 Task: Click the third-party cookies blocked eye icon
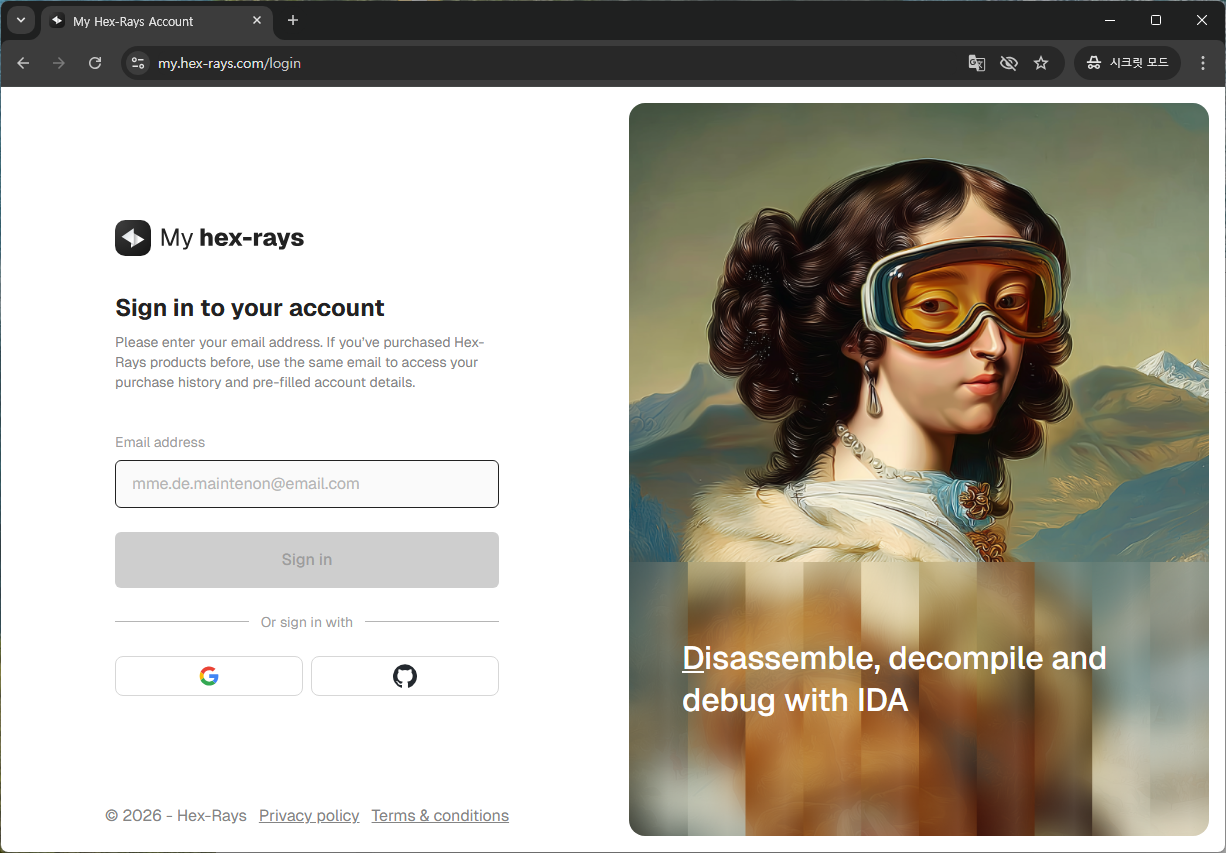(1009, 63)
